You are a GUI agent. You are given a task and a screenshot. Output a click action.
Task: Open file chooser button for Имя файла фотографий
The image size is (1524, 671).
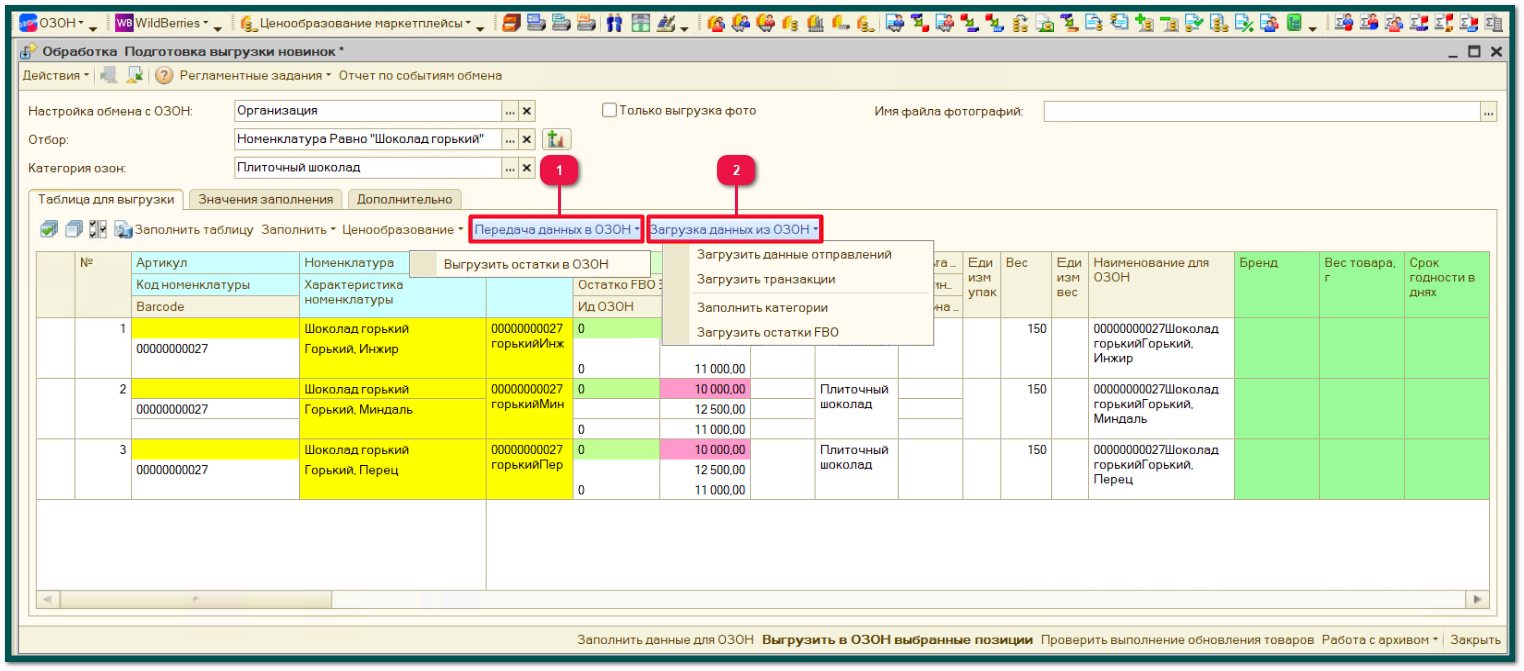[1489, 112]
